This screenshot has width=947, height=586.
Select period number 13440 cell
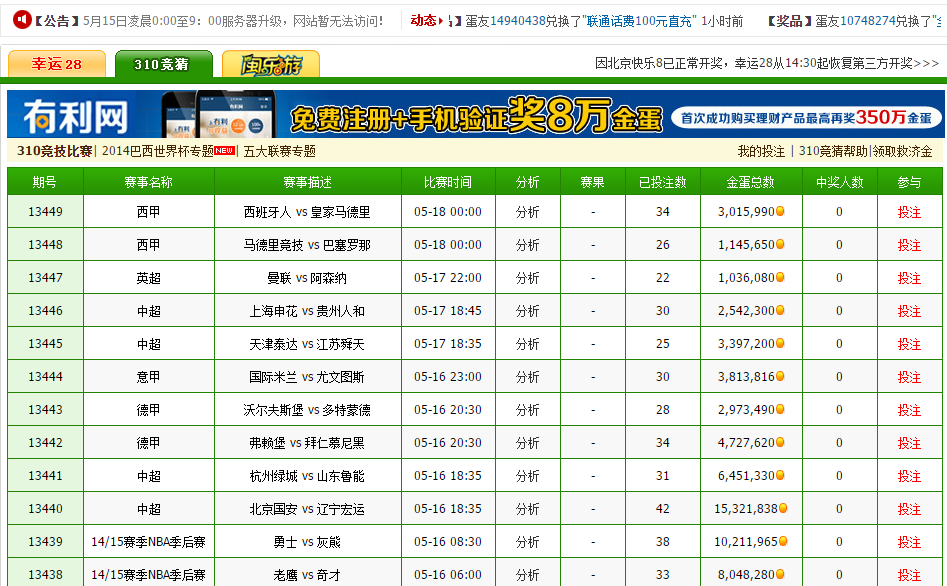[45, 509]
